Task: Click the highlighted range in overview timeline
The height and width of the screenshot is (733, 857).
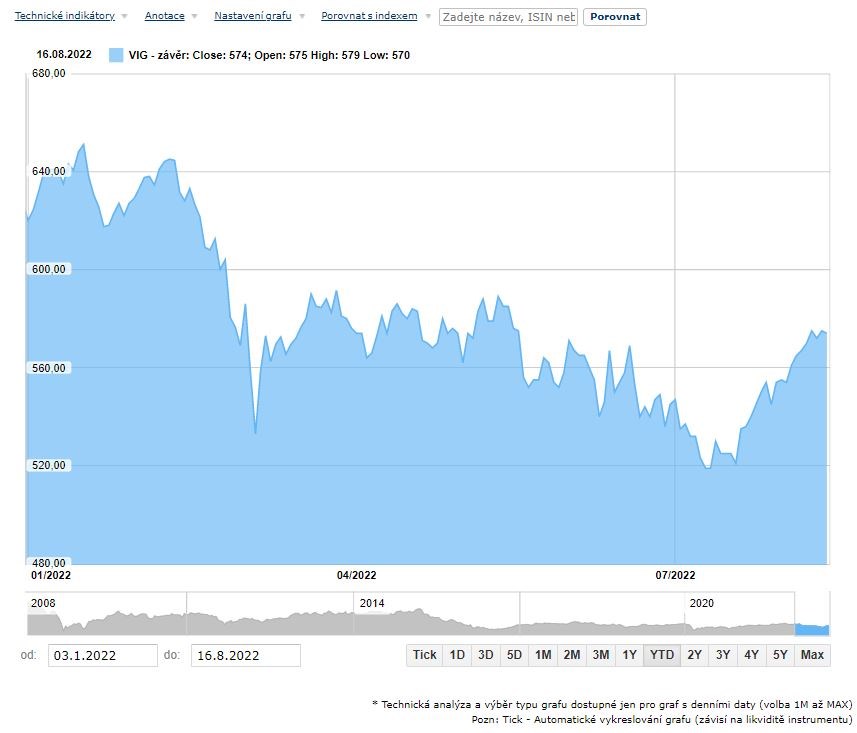Action: pyautogui.click(x=812, y=628)
